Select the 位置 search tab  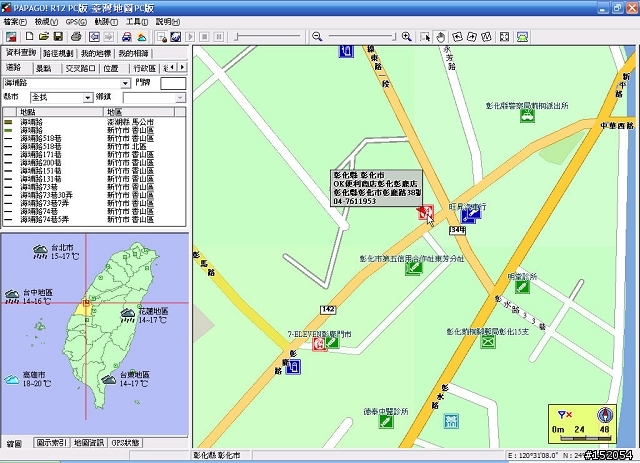(x=111, y=69)
